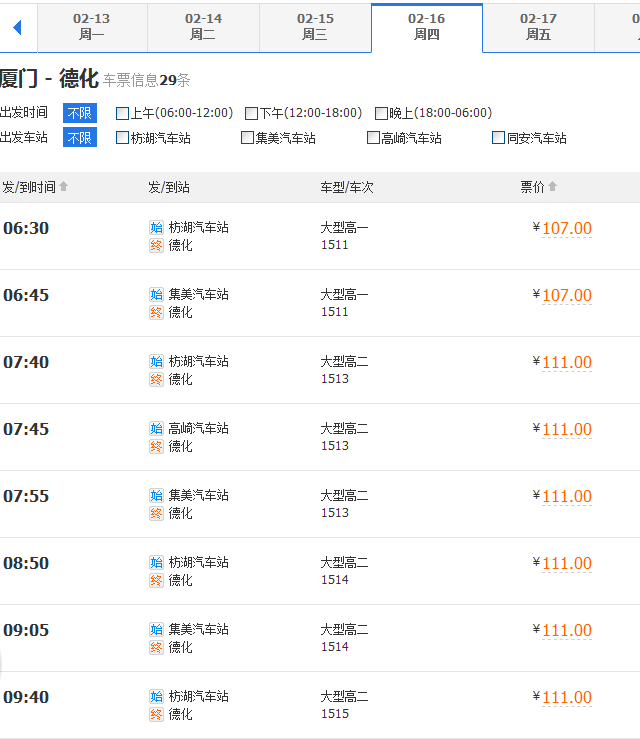The width and height of the screenshot is (640, 739).
Task: Select the 07:55 departure time
Action: (x=26, y=496)
